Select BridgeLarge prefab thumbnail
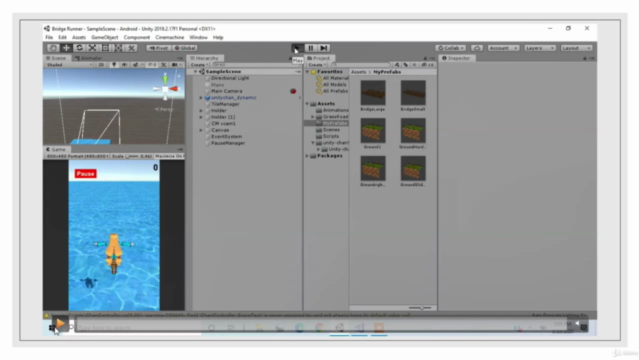 click(373, 93)
